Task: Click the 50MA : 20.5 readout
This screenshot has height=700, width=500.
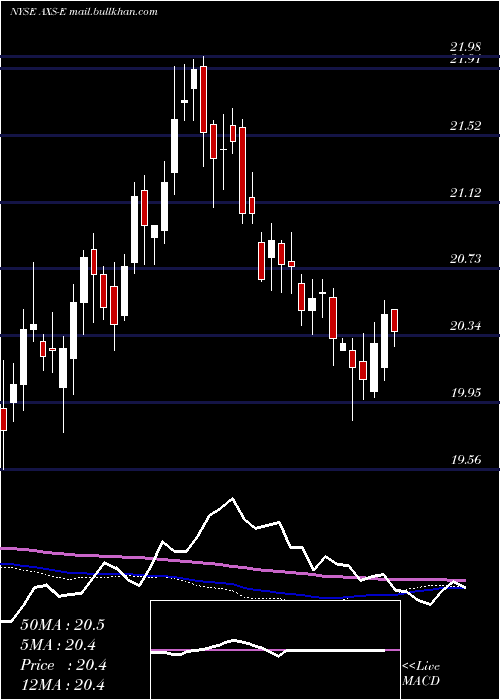Action: pos(62,625)
